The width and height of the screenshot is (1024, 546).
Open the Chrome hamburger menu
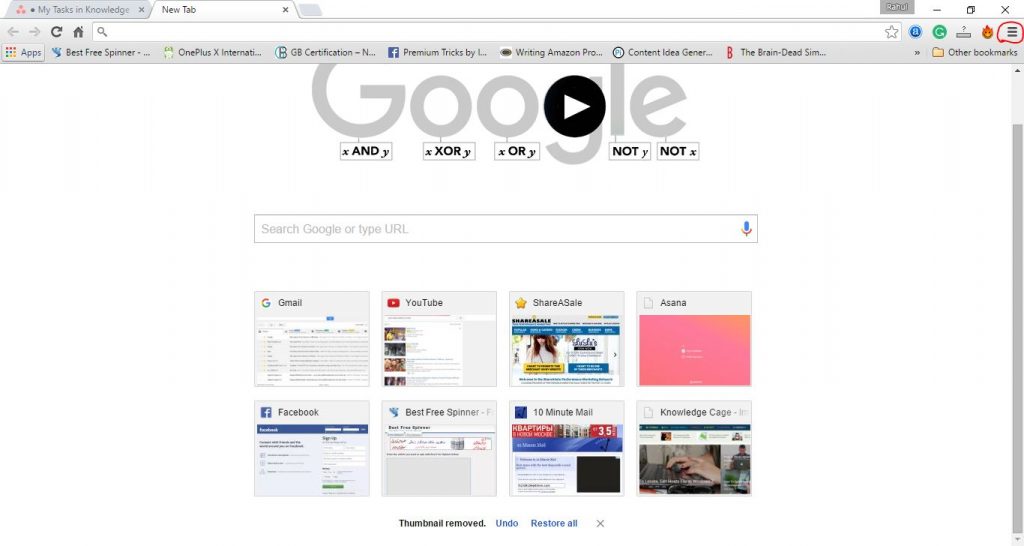click(x=1012, y=31)
